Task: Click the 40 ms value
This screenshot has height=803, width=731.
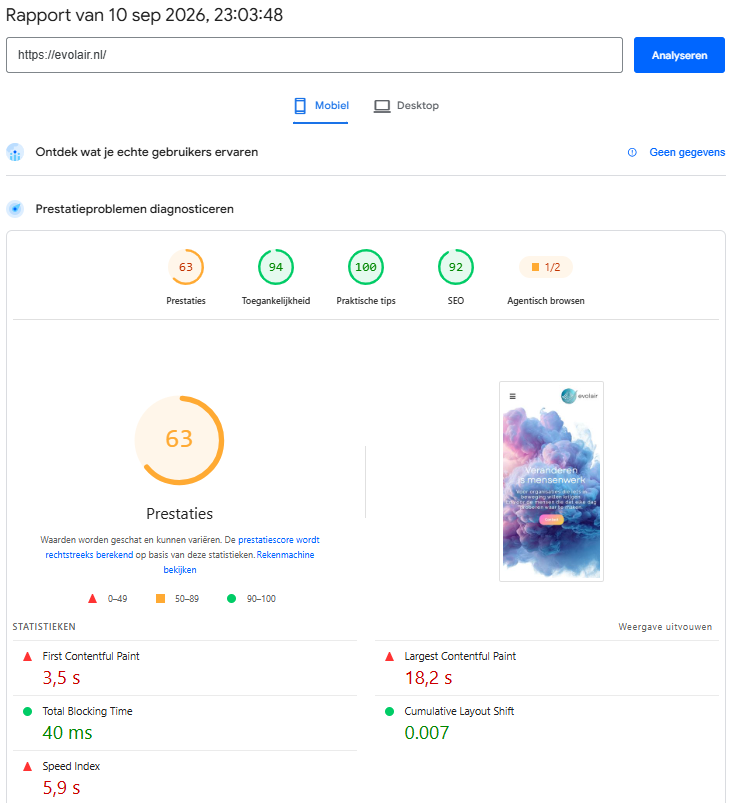Action: click(x=67, y=733)
